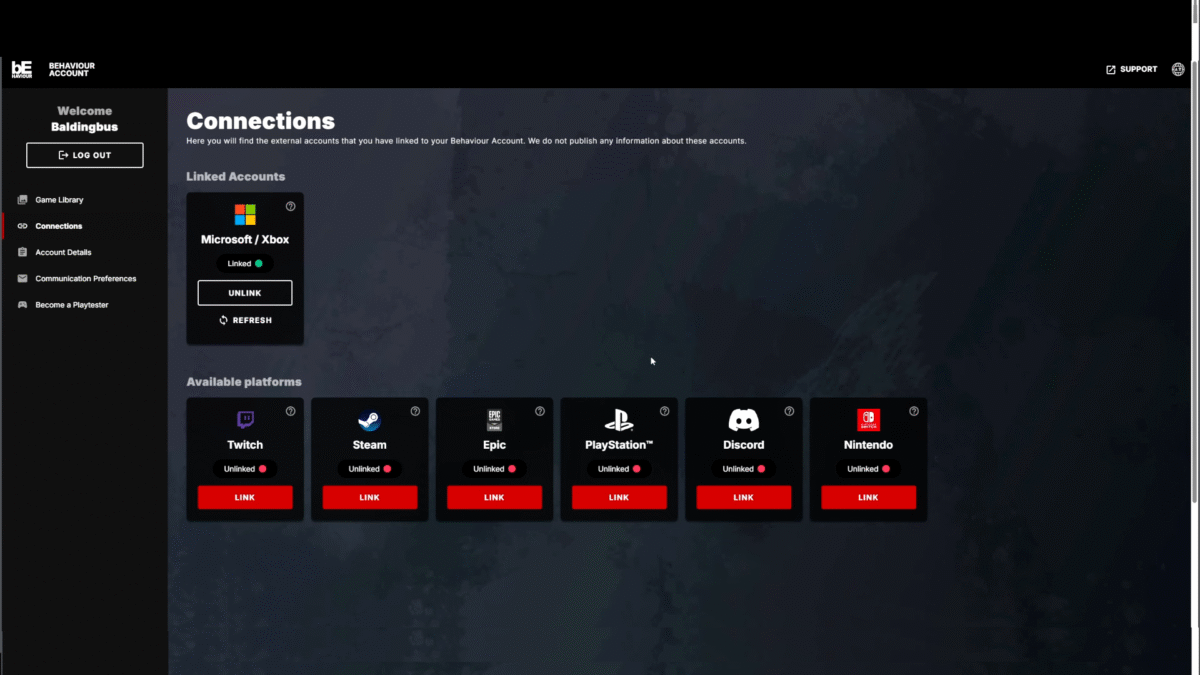Screen dimensions: 1200x675
Task: Link the PlayStation account
Action: tap(619, 497)
